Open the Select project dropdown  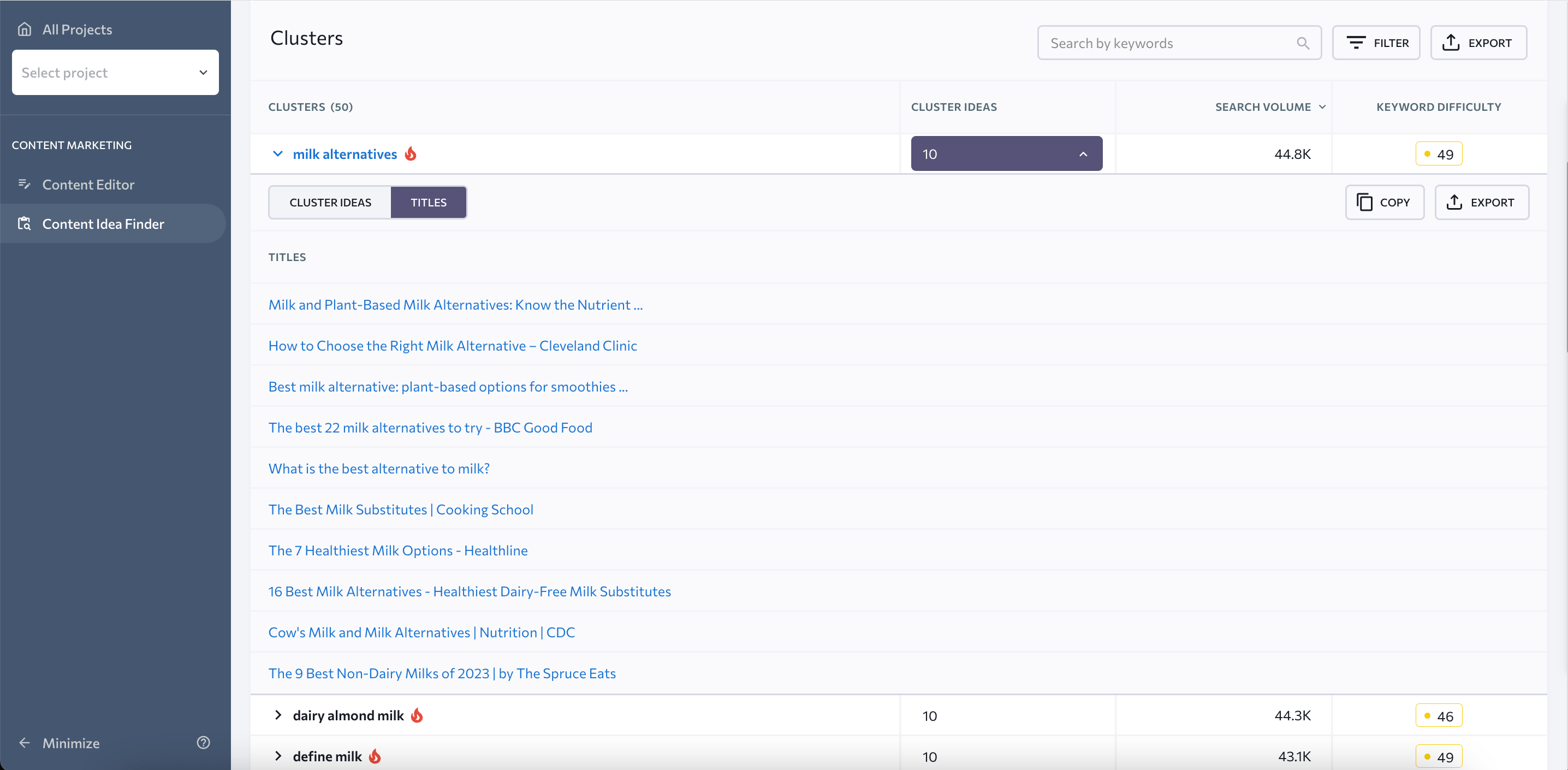[x=115, y=72]
